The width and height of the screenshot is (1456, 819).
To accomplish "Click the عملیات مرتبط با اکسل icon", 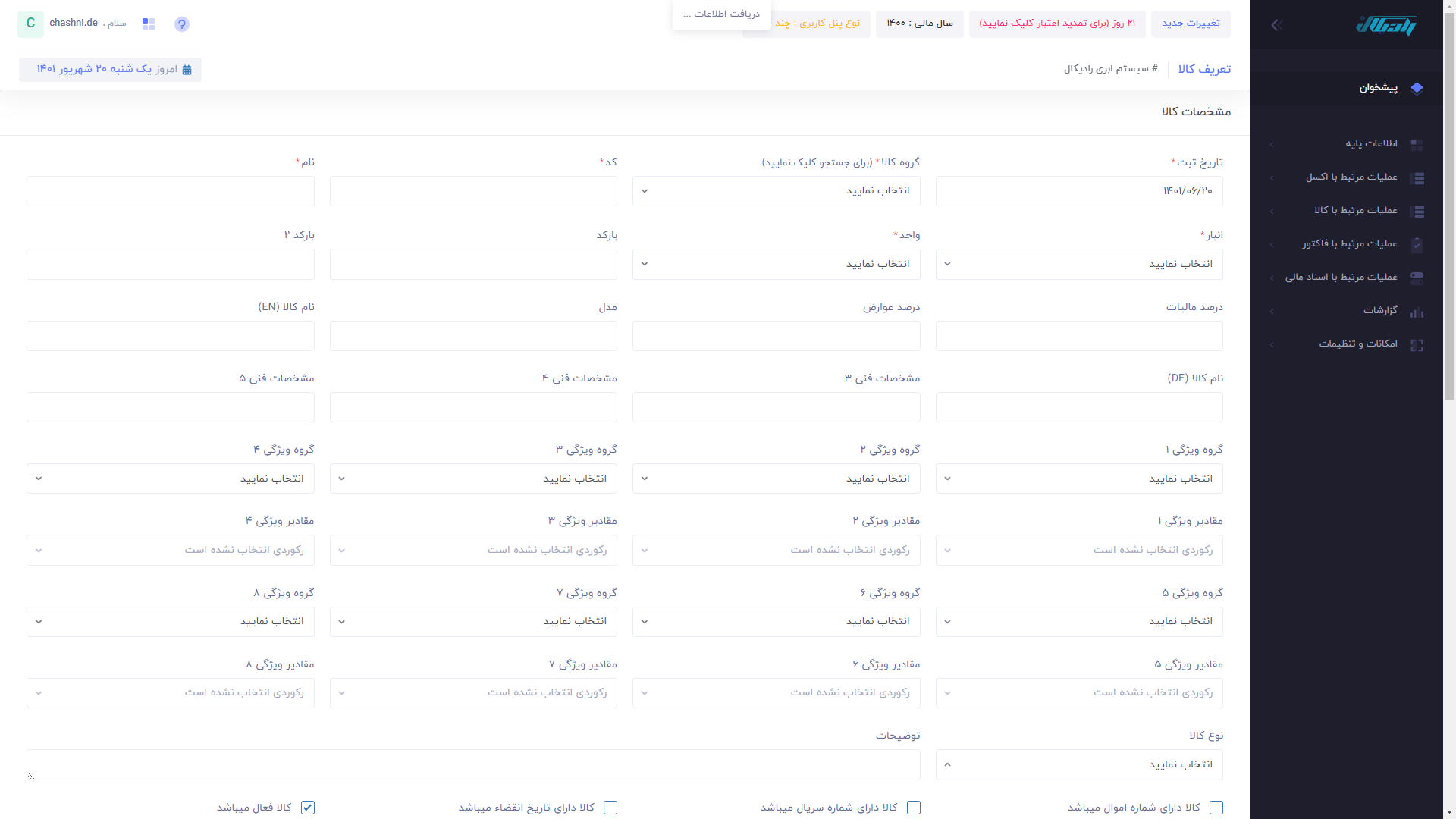I will (1417, 177).
